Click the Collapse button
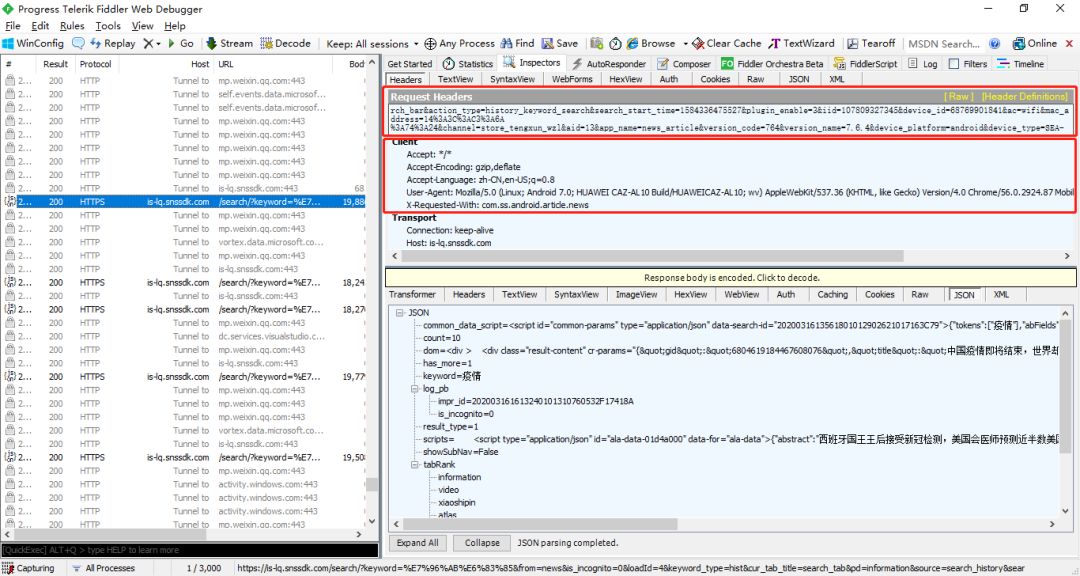 (x=481, y=543)
